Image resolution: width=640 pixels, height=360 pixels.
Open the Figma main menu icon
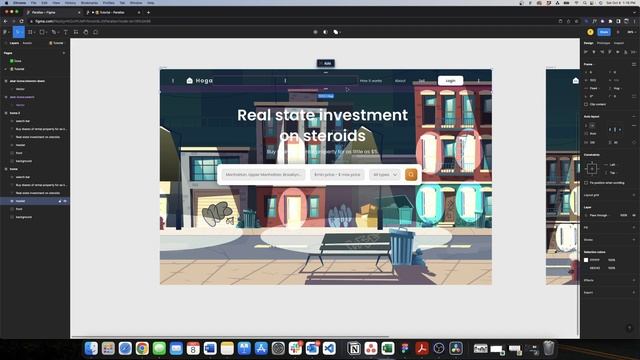coord(6,32)
